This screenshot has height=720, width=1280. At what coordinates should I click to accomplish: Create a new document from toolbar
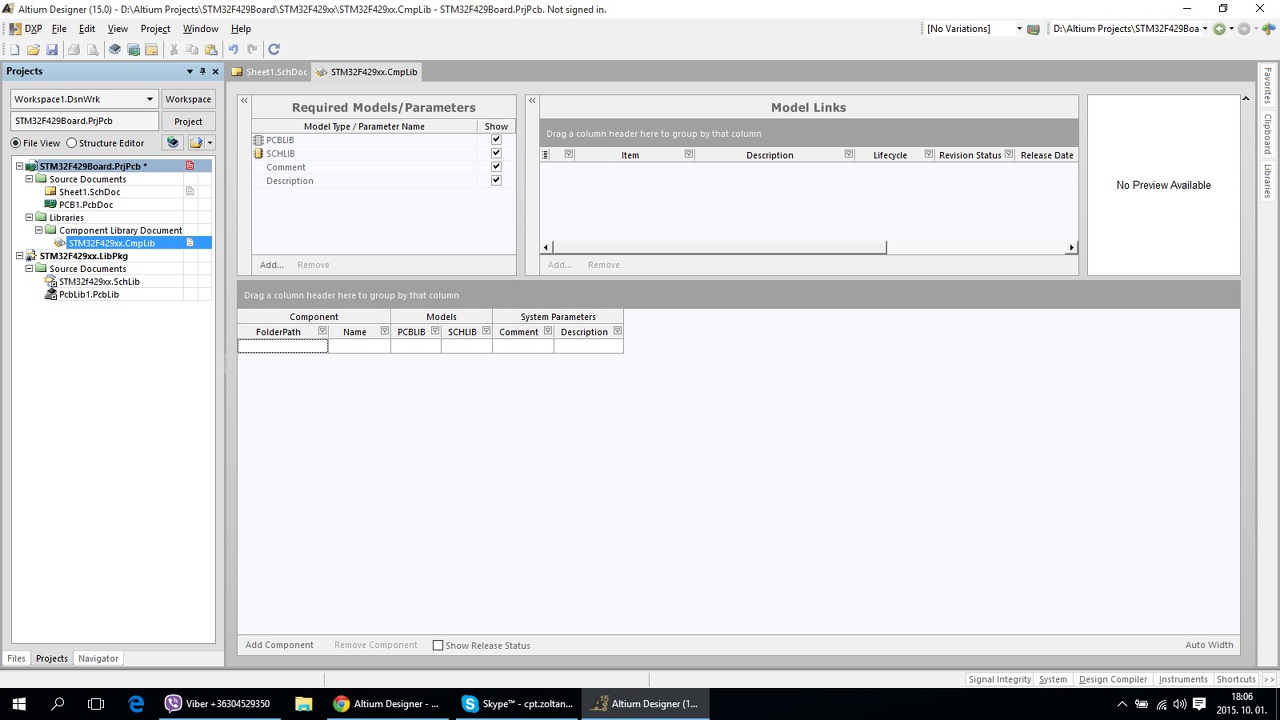pos(14,49)
